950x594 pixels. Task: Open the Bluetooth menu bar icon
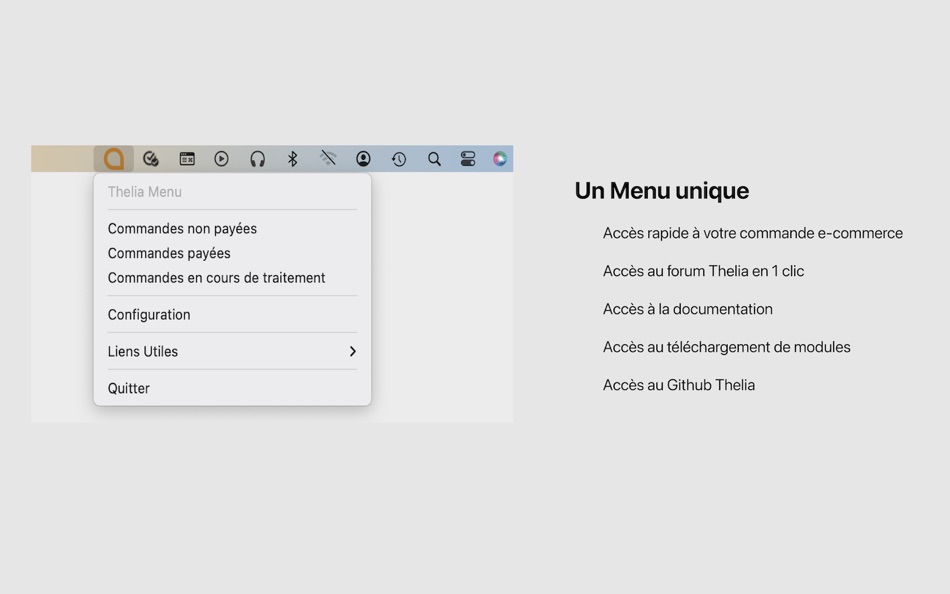[x=293, y=159]
